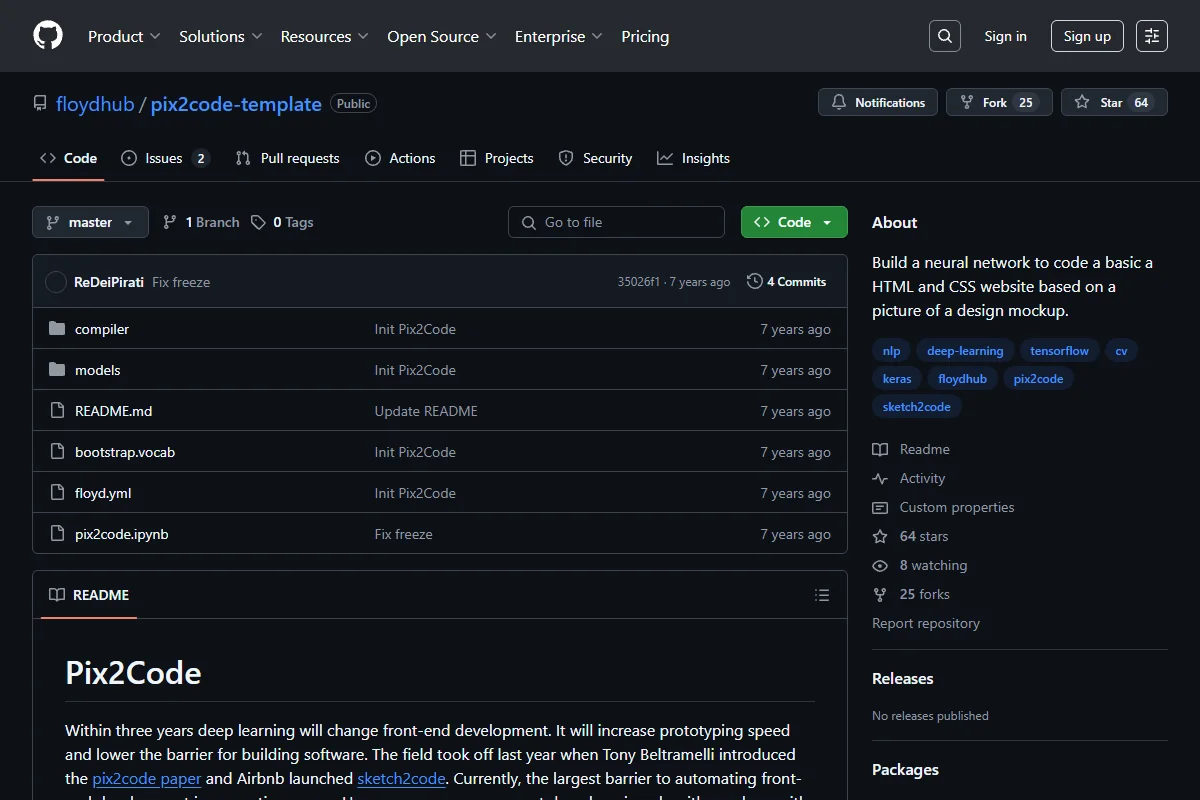Expand the green Code dropdown
Image resolution: width=1200 pixels, height=800 pixels.
(794, 222)
